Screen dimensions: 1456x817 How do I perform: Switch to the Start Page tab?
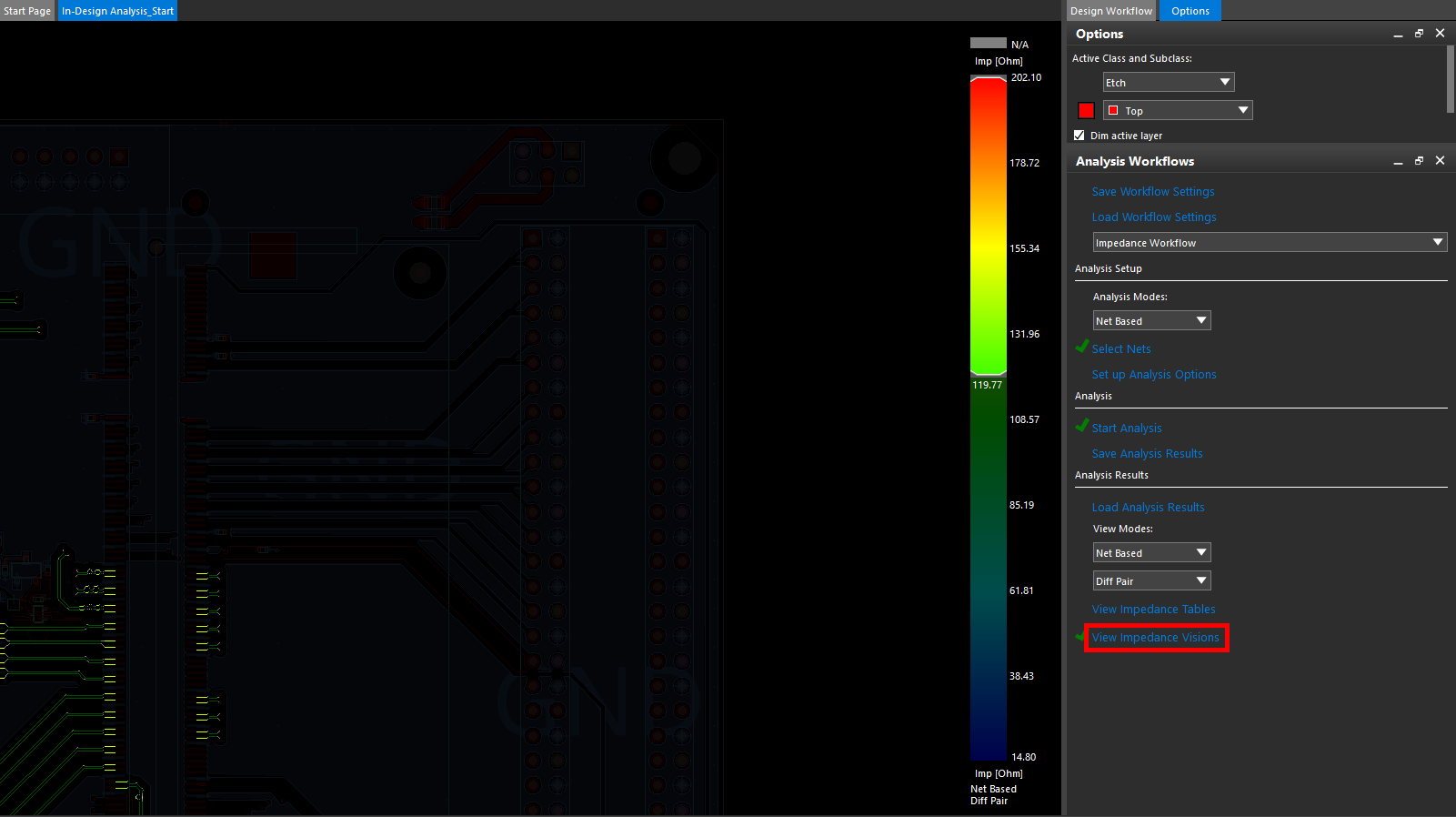point(27,11)
